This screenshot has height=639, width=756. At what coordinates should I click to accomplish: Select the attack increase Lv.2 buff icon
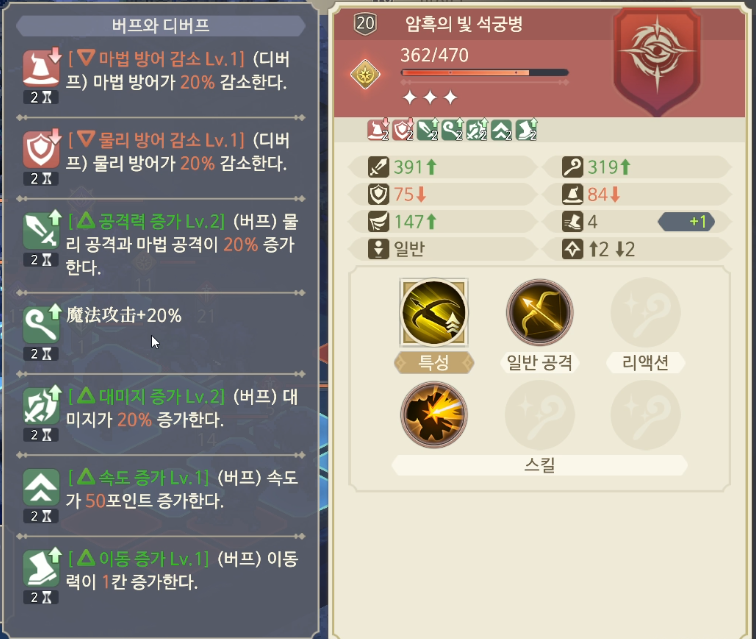tap(41, 230)
